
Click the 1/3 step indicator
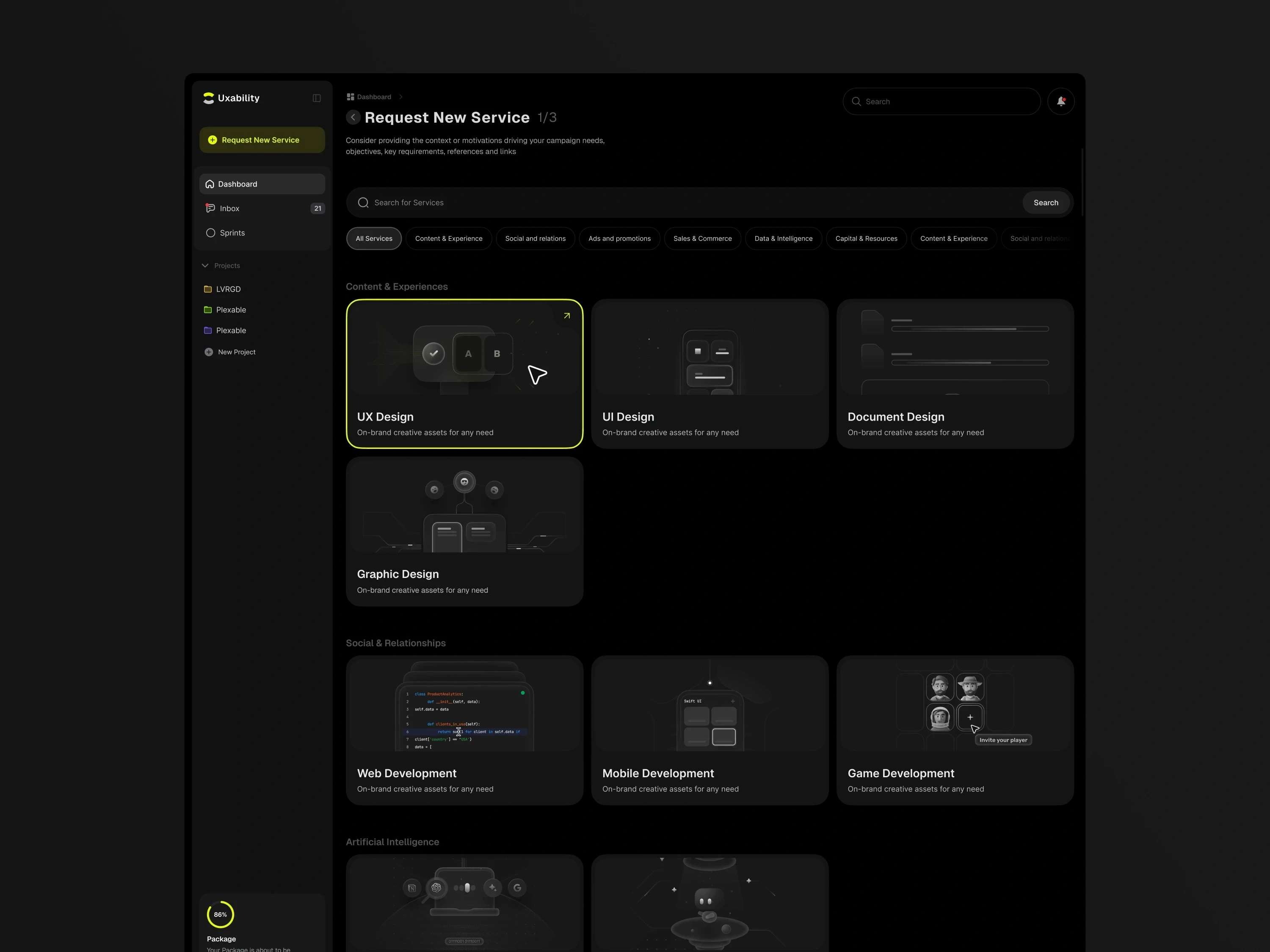click(547, 118)
